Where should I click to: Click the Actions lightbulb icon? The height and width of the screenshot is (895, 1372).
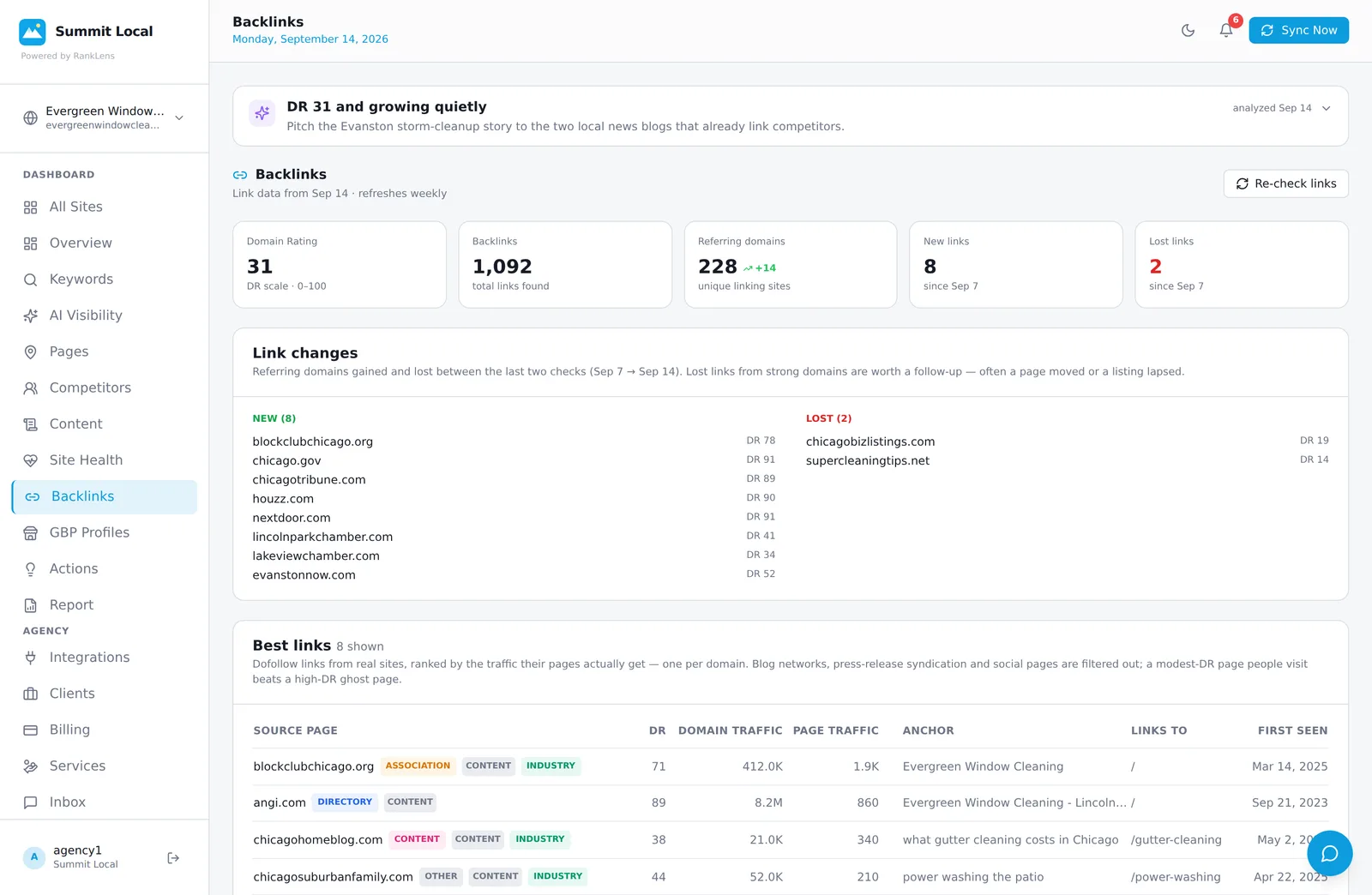click(x=31, y=569)
